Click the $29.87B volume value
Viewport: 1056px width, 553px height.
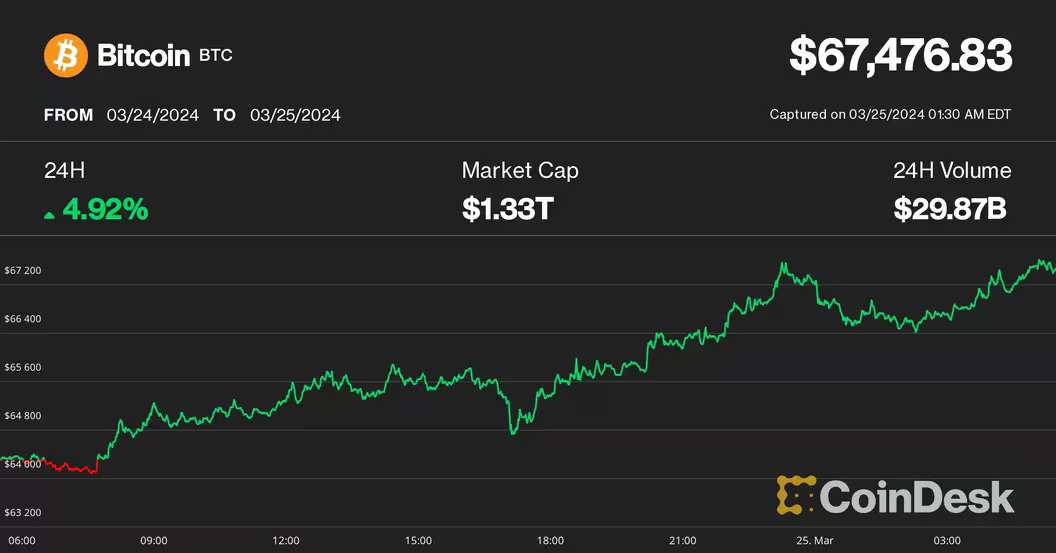click(x=950, y=209)
